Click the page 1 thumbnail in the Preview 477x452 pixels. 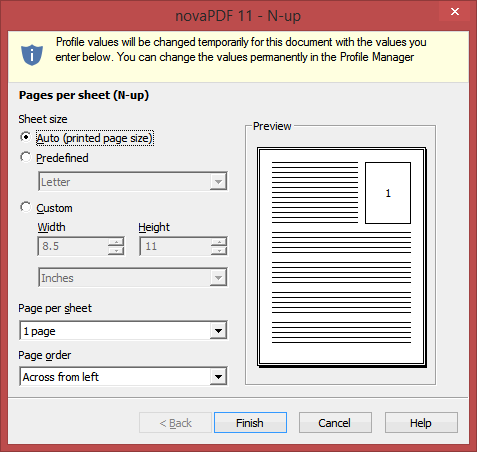pos(388,193)
